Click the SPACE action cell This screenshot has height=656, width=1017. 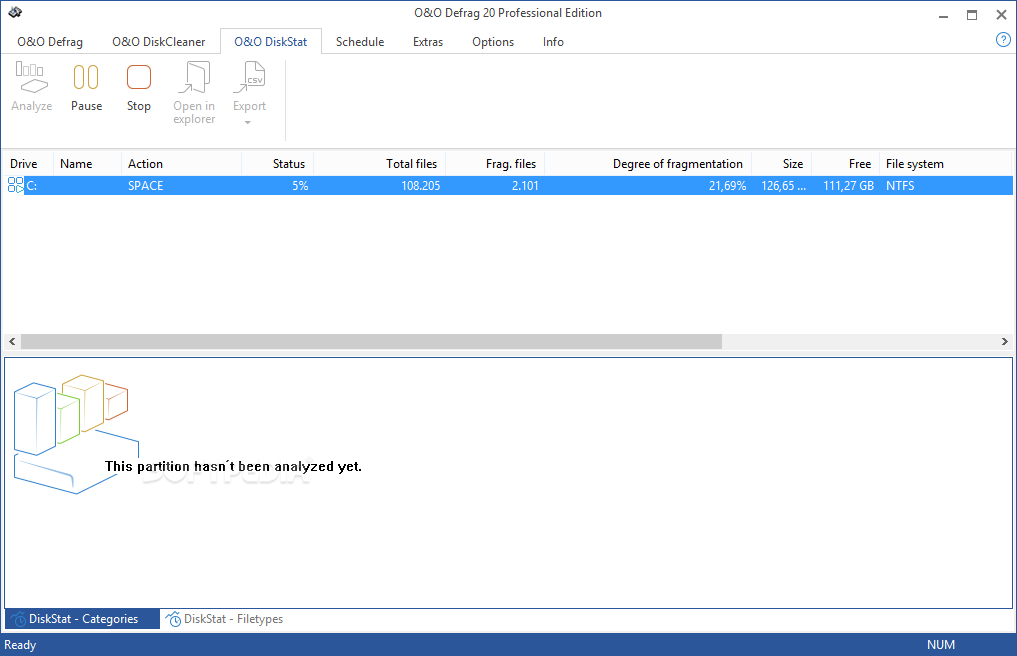click(x=146, y=186)
